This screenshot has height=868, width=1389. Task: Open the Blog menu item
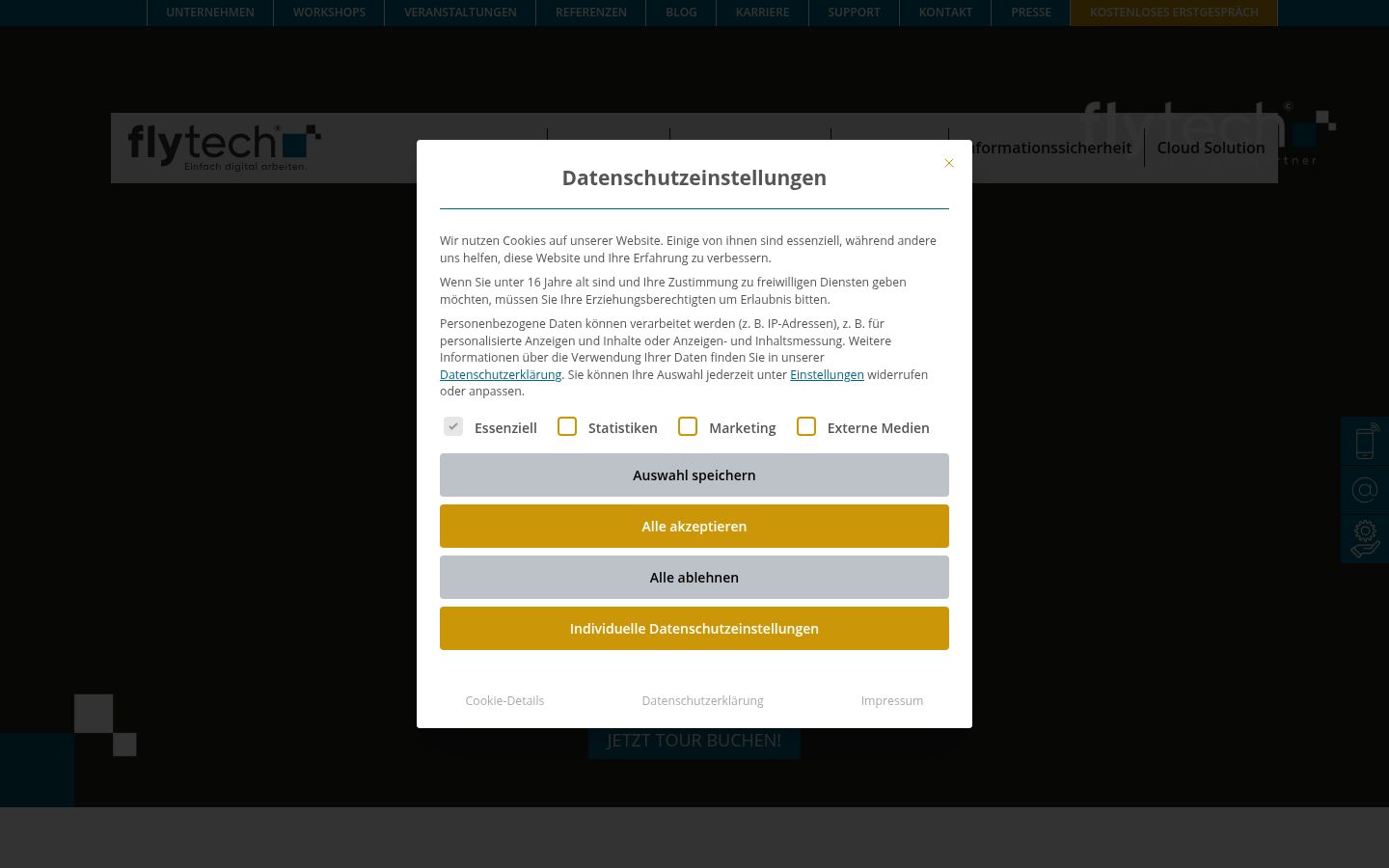(x=681, y=13)
